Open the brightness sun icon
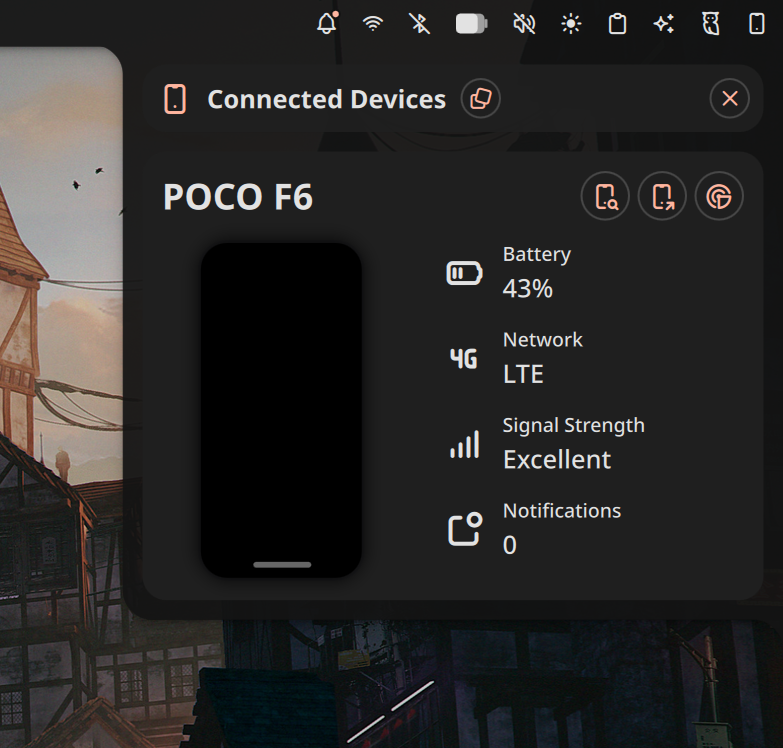This screenshot has width=783, height=748. [x=571, y=23]
